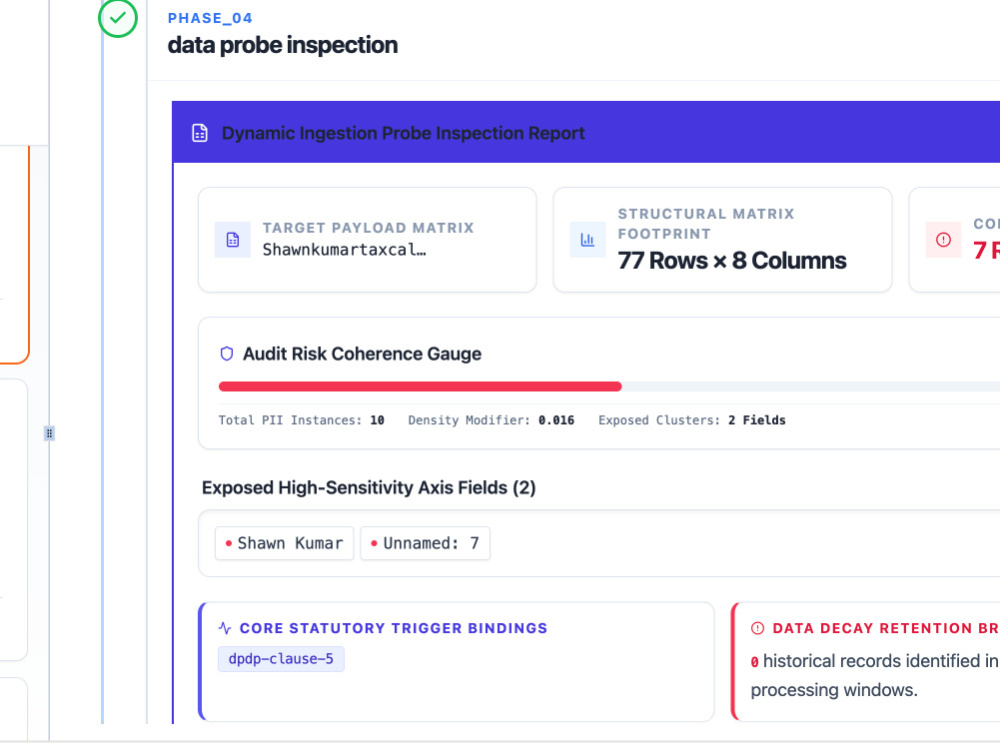The height and width of the screenshot is (749, 1000).
Task: Grab the vertical panel resize handle
Action: [x=49, y=434]
